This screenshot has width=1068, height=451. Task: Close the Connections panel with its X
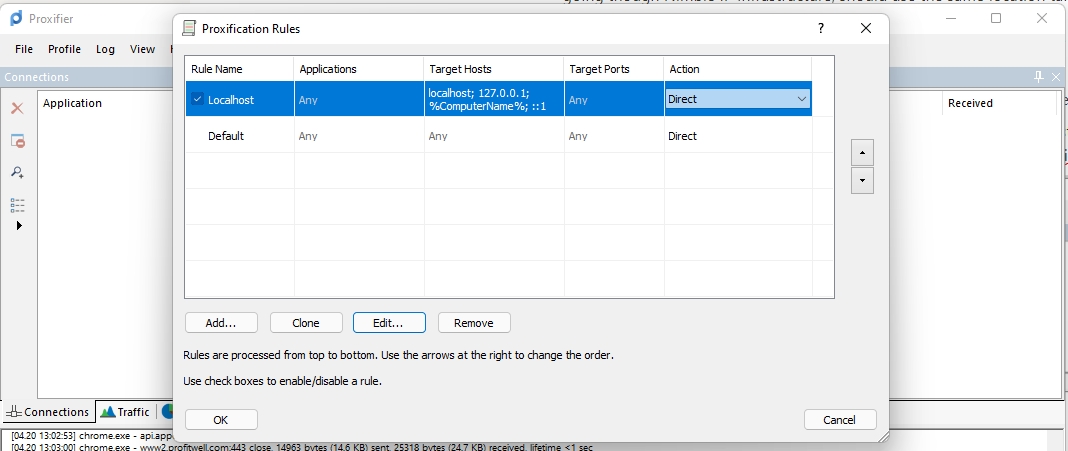click(1056, 77)
